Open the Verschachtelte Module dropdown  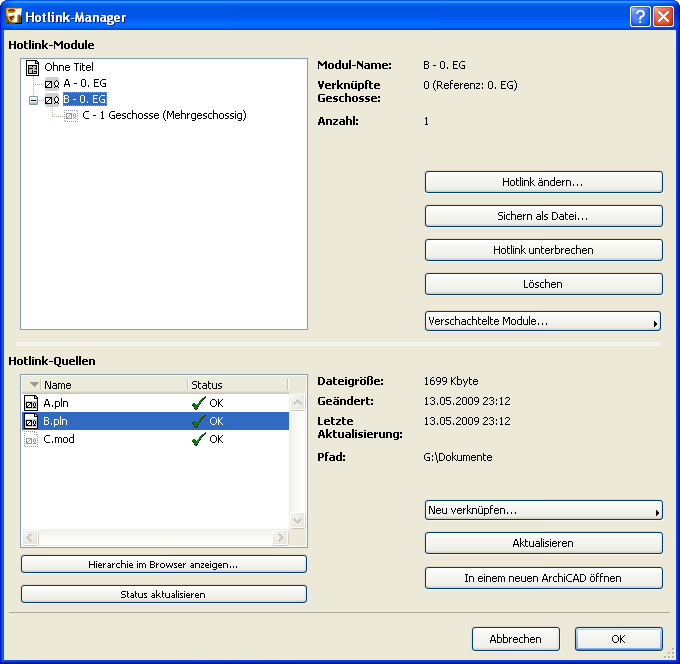coord(543,321)
